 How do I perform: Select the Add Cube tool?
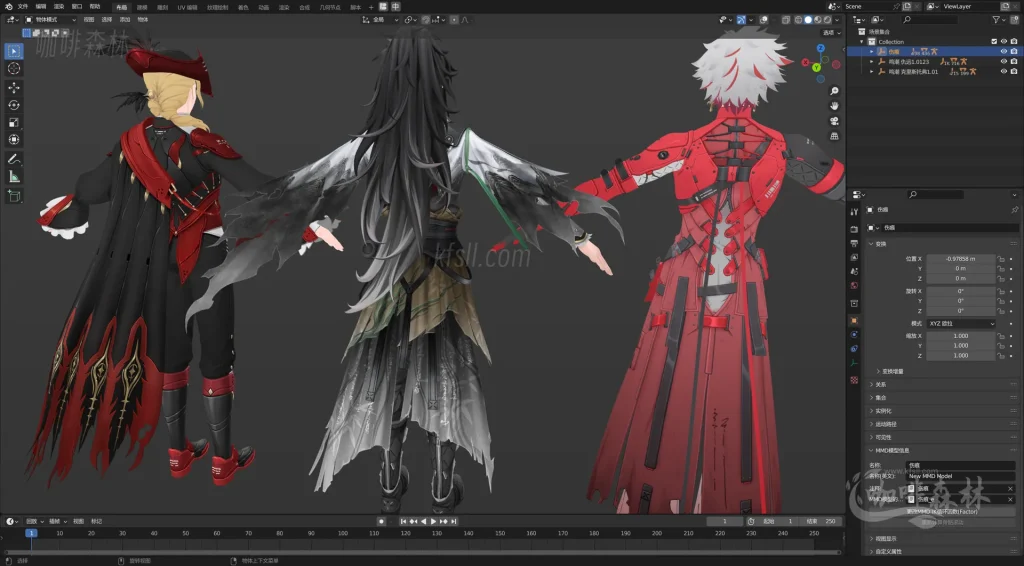[x=14, y=196]
